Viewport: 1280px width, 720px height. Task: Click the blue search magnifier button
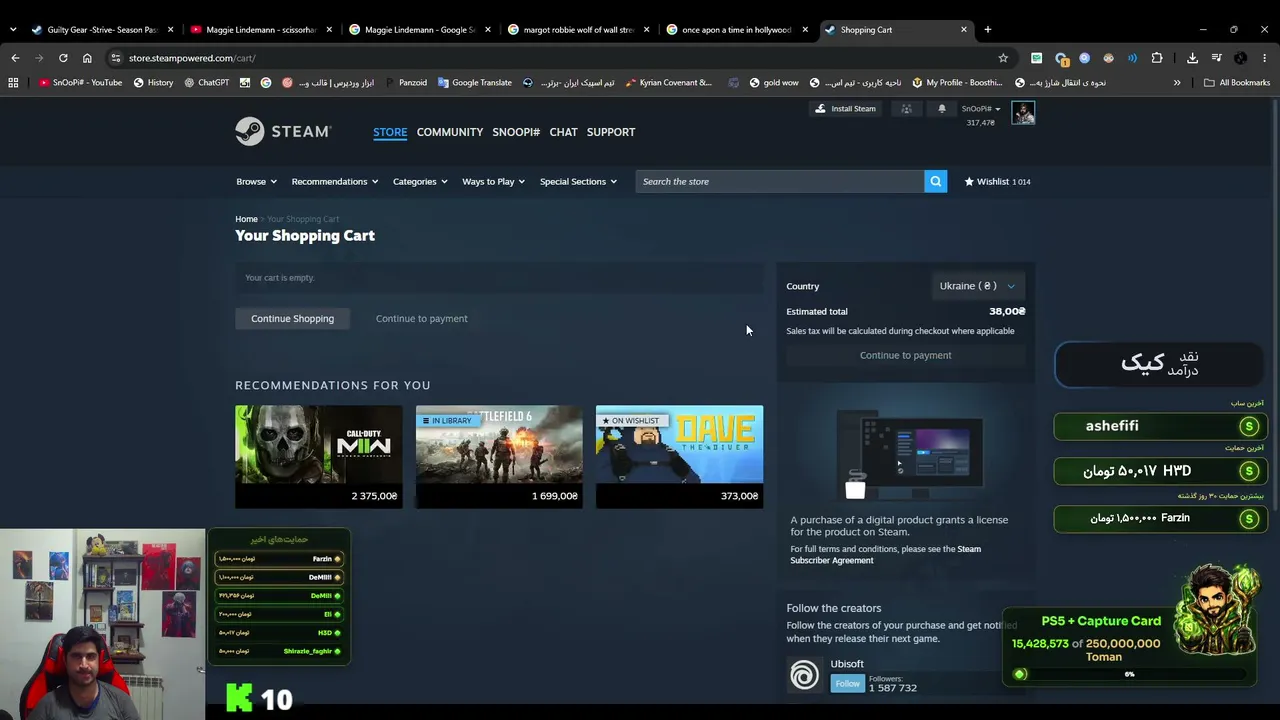[x=935, y=181]
